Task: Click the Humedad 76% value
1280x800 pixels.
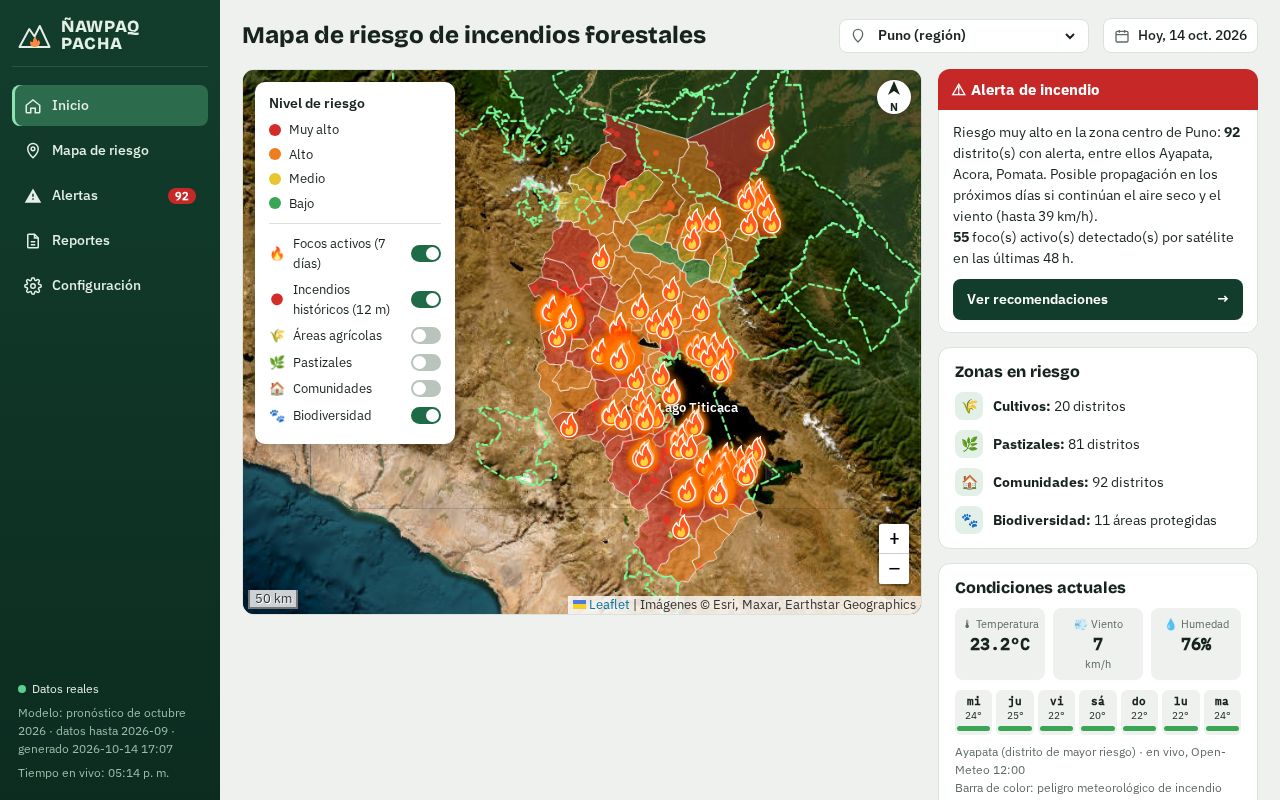Action: coord(1196,645)
